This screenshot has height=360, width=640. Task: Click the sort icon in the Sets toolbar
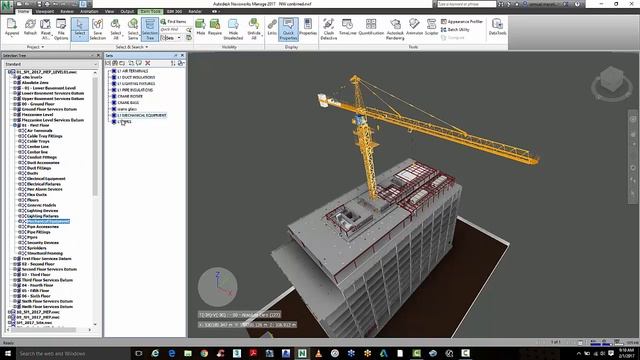(x=173, y=63)
